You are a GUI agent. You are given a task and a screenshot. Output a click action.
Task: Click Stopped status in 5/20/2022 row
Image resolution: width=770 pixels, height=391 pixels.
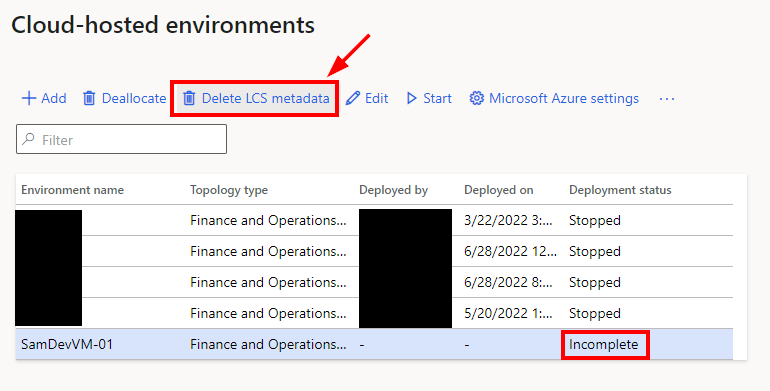coord(595,313)
